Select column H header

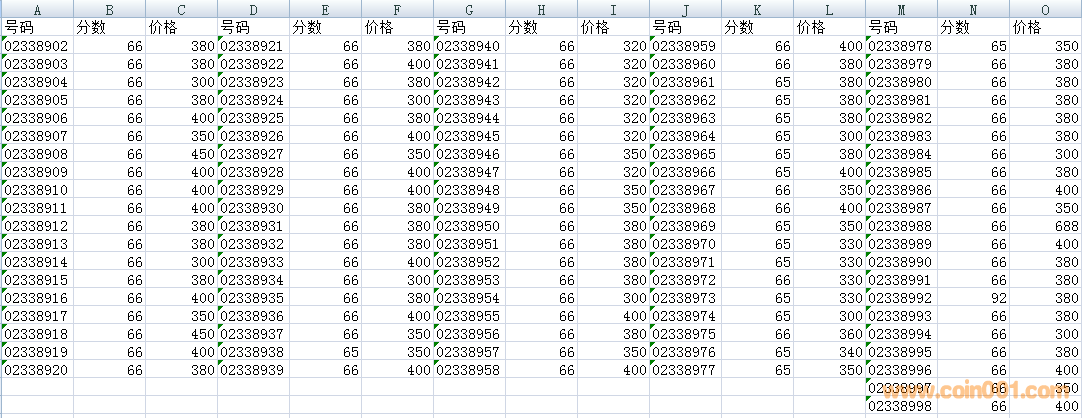pyautogui.click(x=541, y=9)
